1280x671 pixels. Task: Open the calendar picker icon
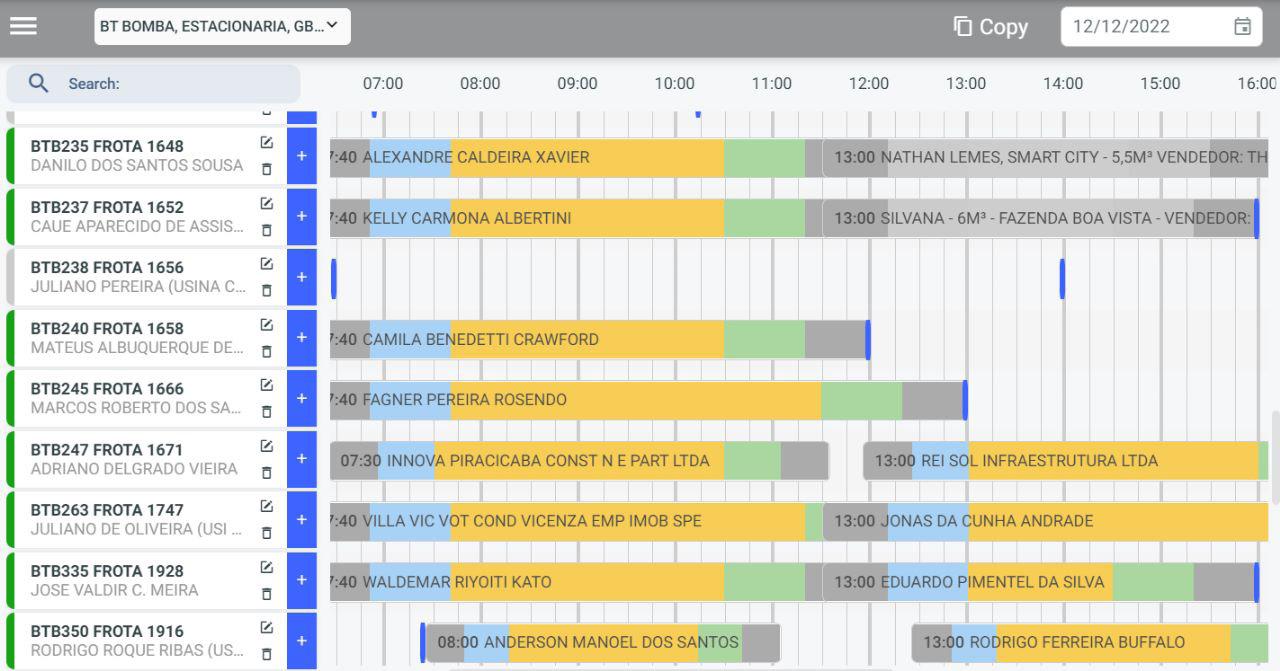[x=1242, y=27]
